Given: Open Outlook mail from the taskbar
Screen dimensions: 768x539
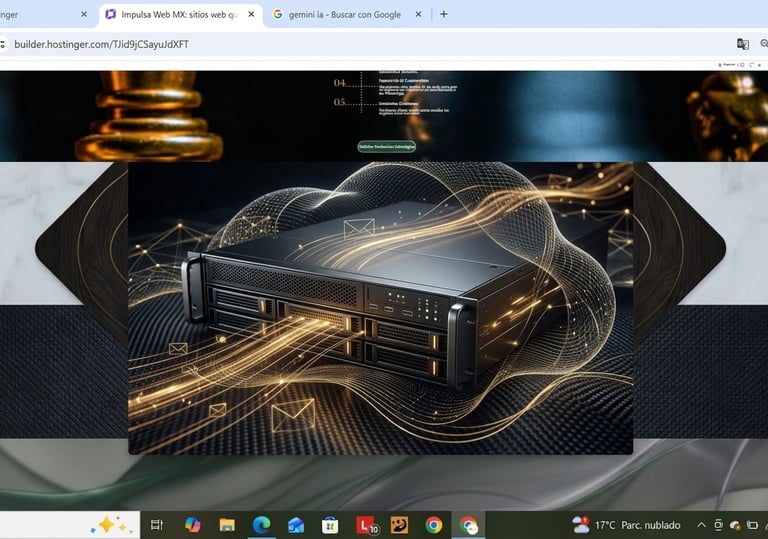Looking at the screenshot, I should (296, 525).
